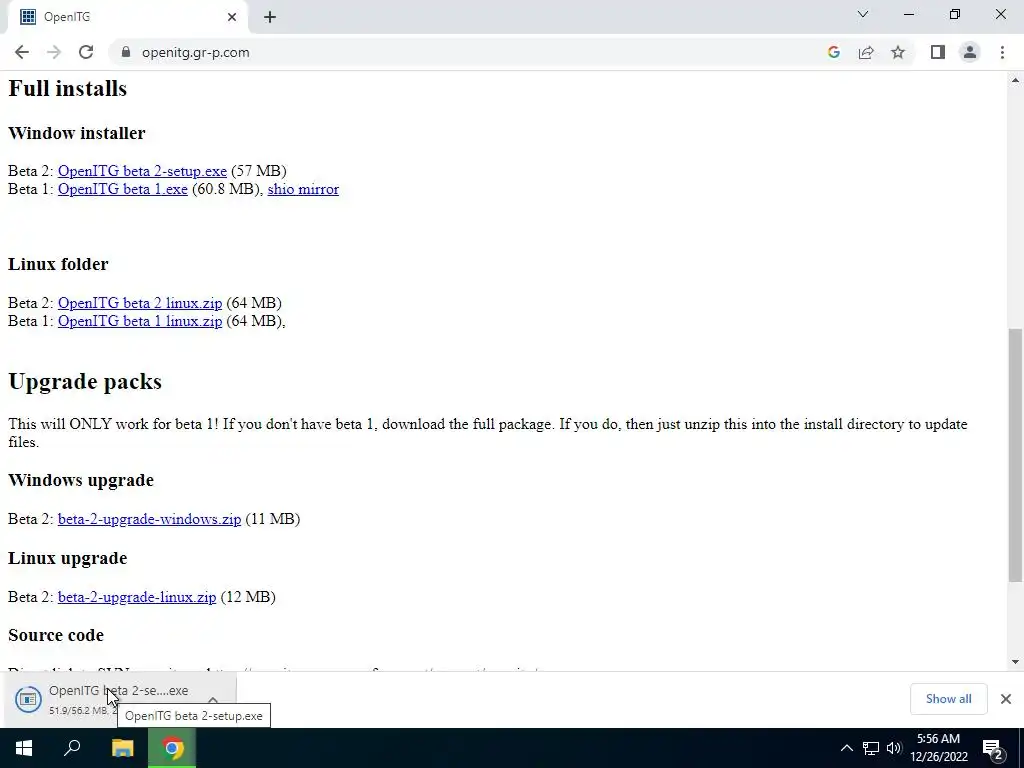Open the tab search chevron
Viewport: 1024px width, 768px height.
click(863, 14)
